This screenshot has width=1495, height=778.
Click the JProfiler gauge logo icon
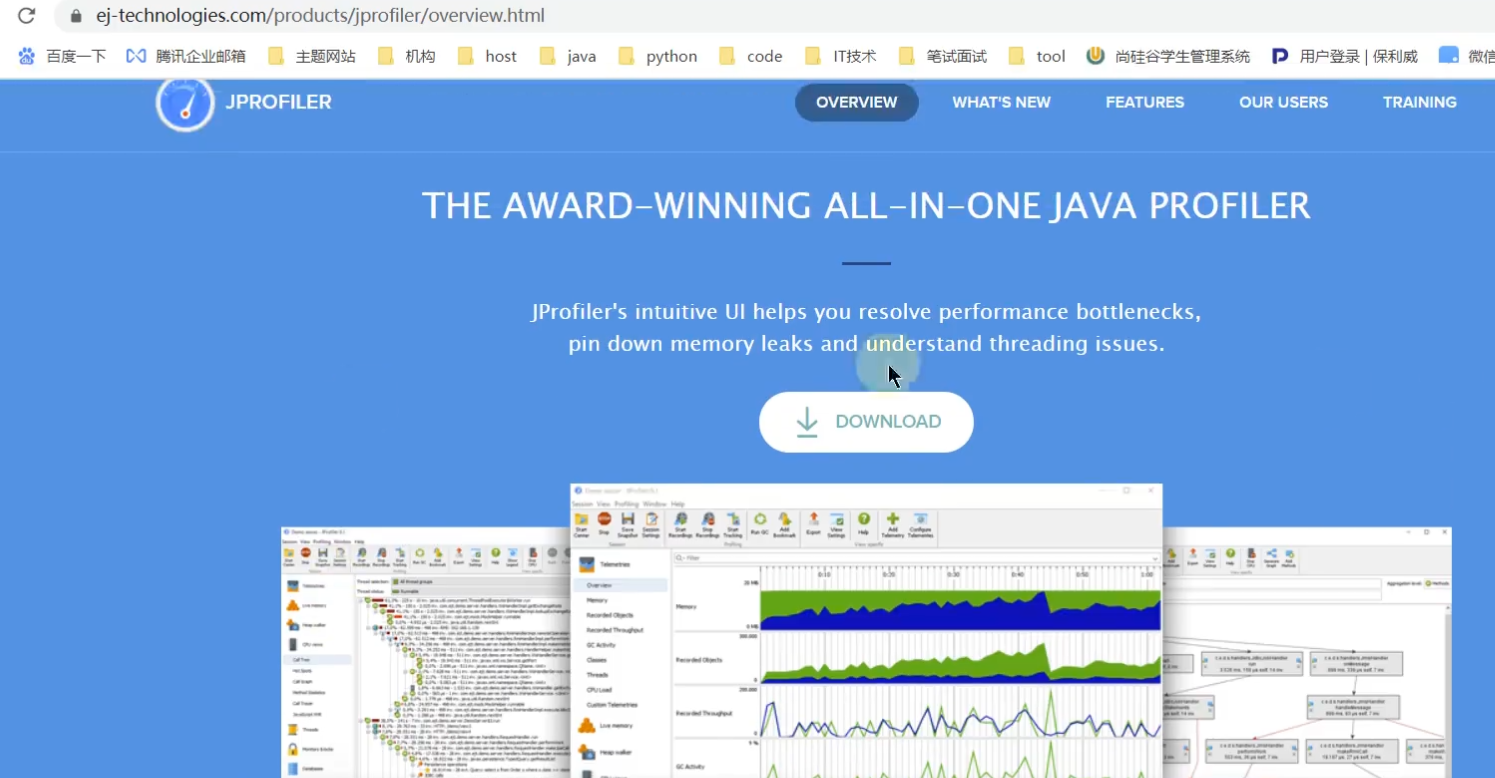(185, 102)
